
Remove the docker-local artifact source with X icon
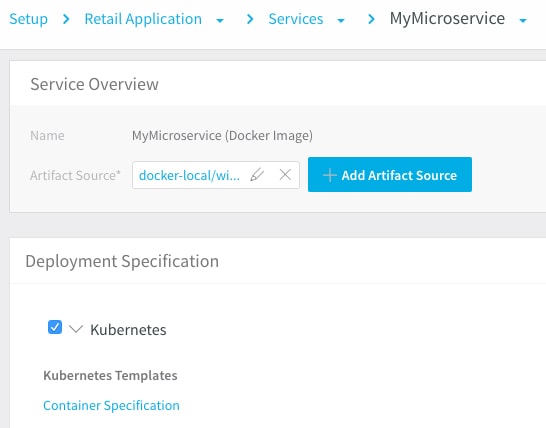pos(285,174)
